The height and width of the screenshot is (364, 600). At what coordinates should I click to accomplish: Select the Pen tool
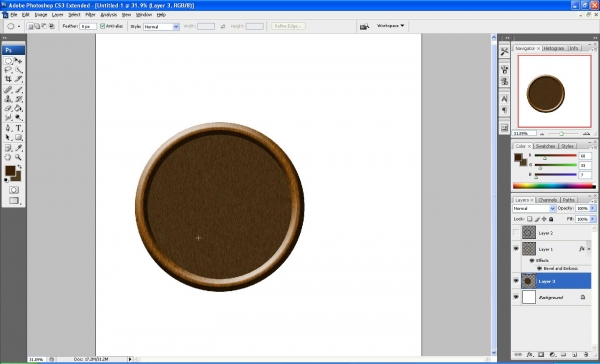8,128
